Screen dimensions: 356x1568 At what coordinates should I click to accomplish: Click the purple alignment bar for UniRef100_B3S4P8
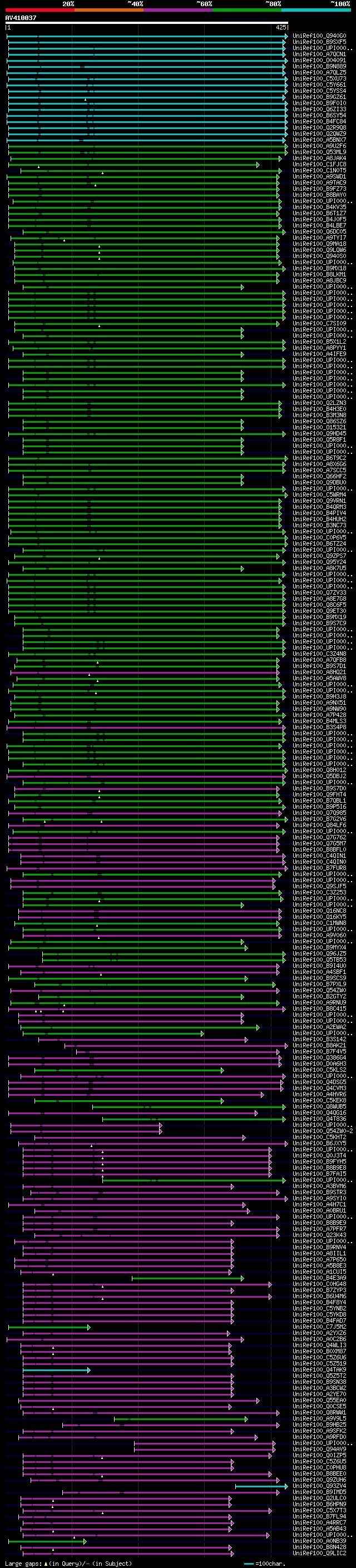point(146,727)
